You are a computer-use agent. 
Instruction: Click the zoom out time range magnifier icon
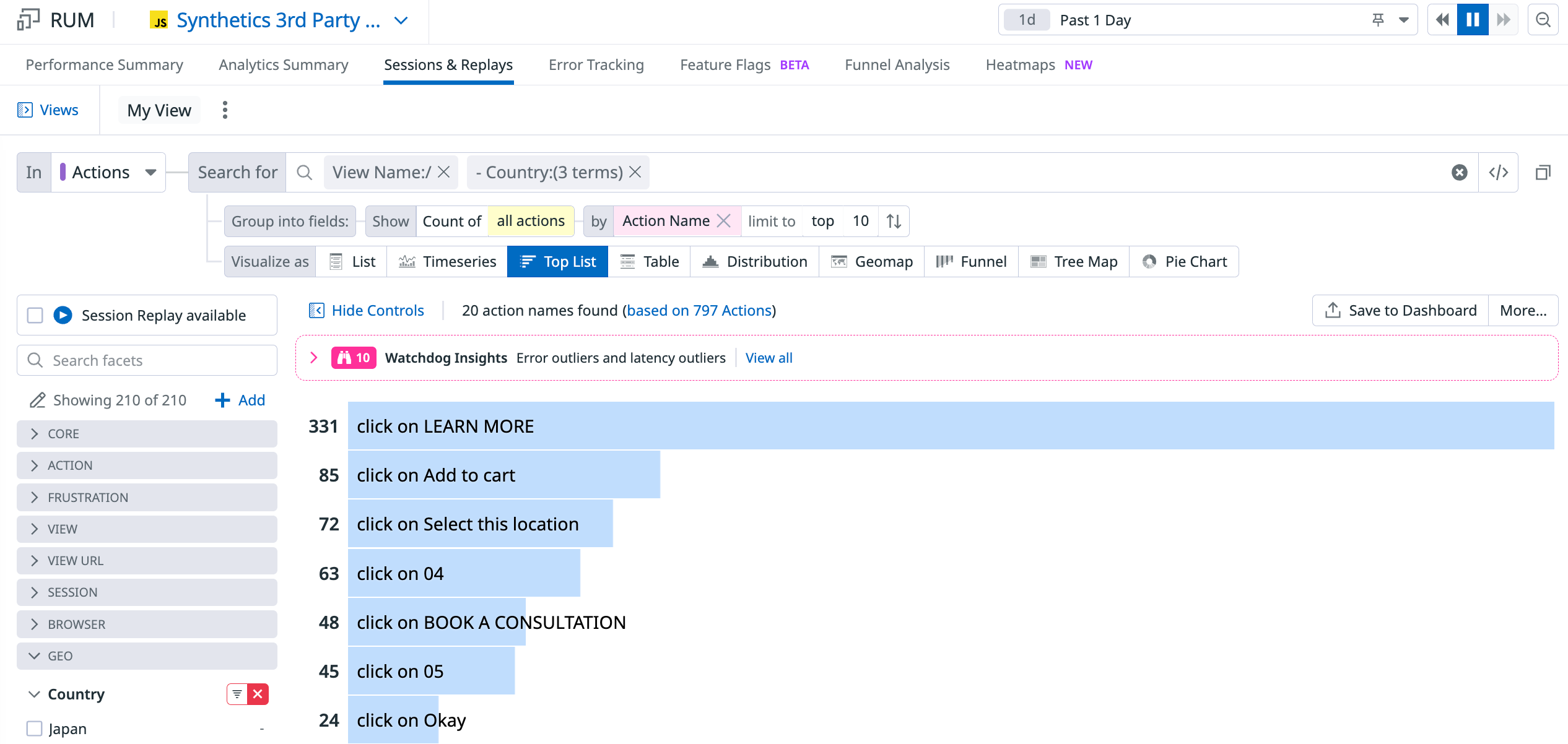(x=1543, y=20)
